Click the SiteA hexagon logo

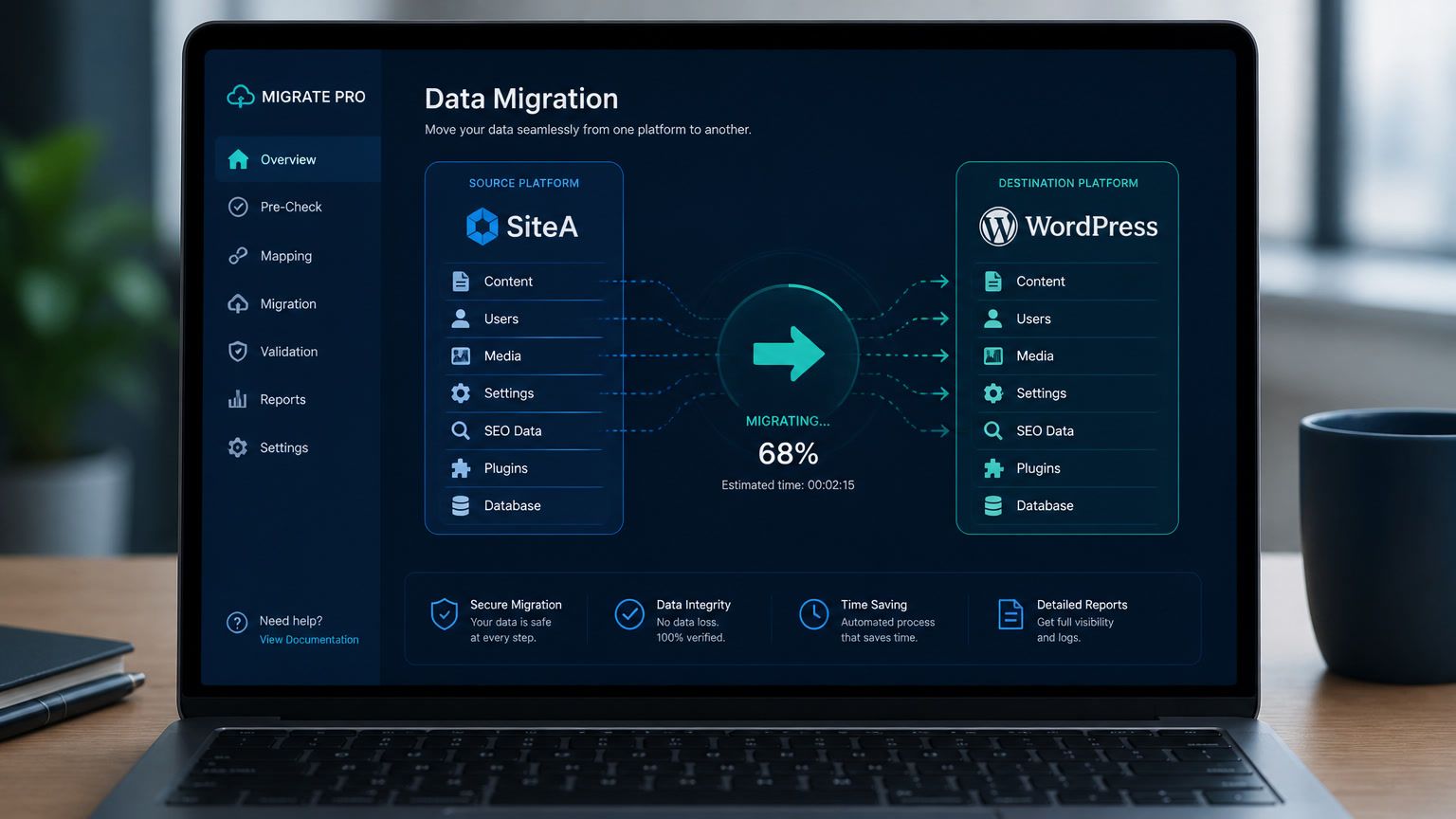[x=482, y=227]
